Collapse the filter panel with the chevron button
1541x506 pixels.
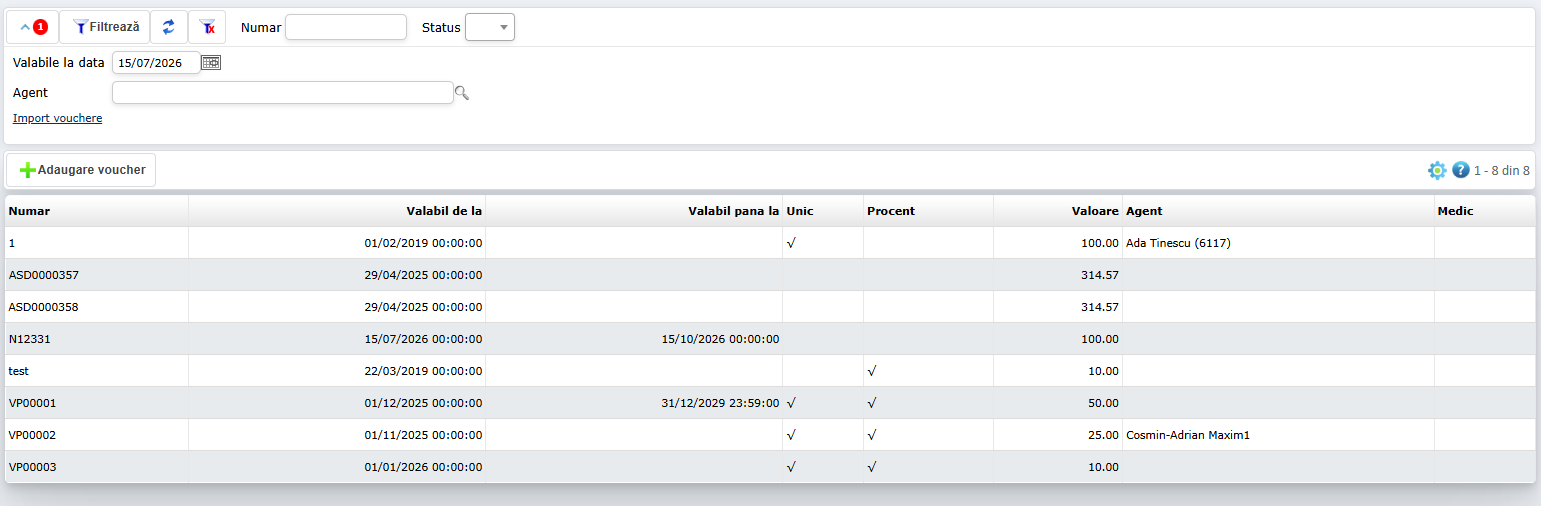tap(33, 27)
